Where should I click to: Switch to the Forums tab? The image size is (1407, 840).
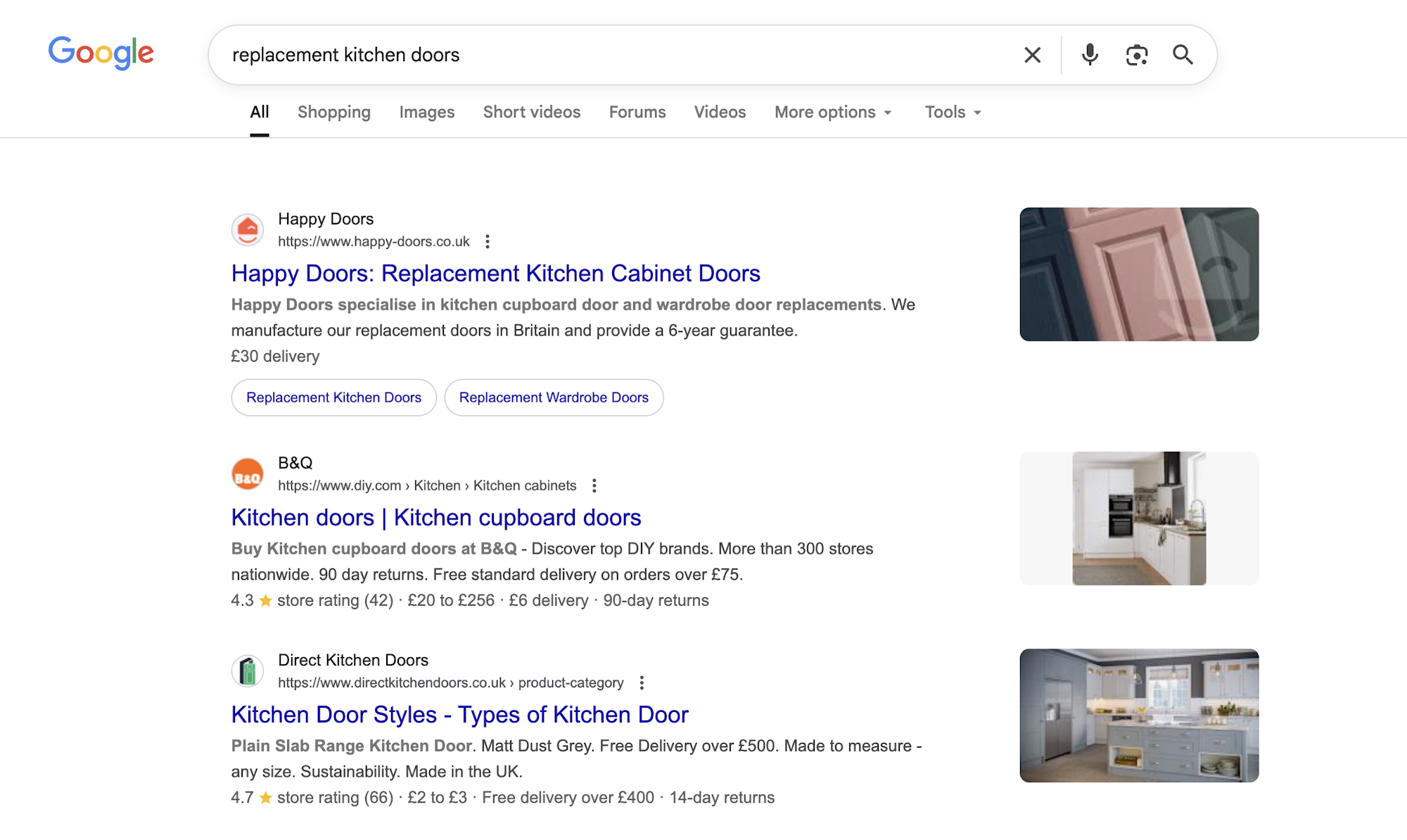(637, 113)
